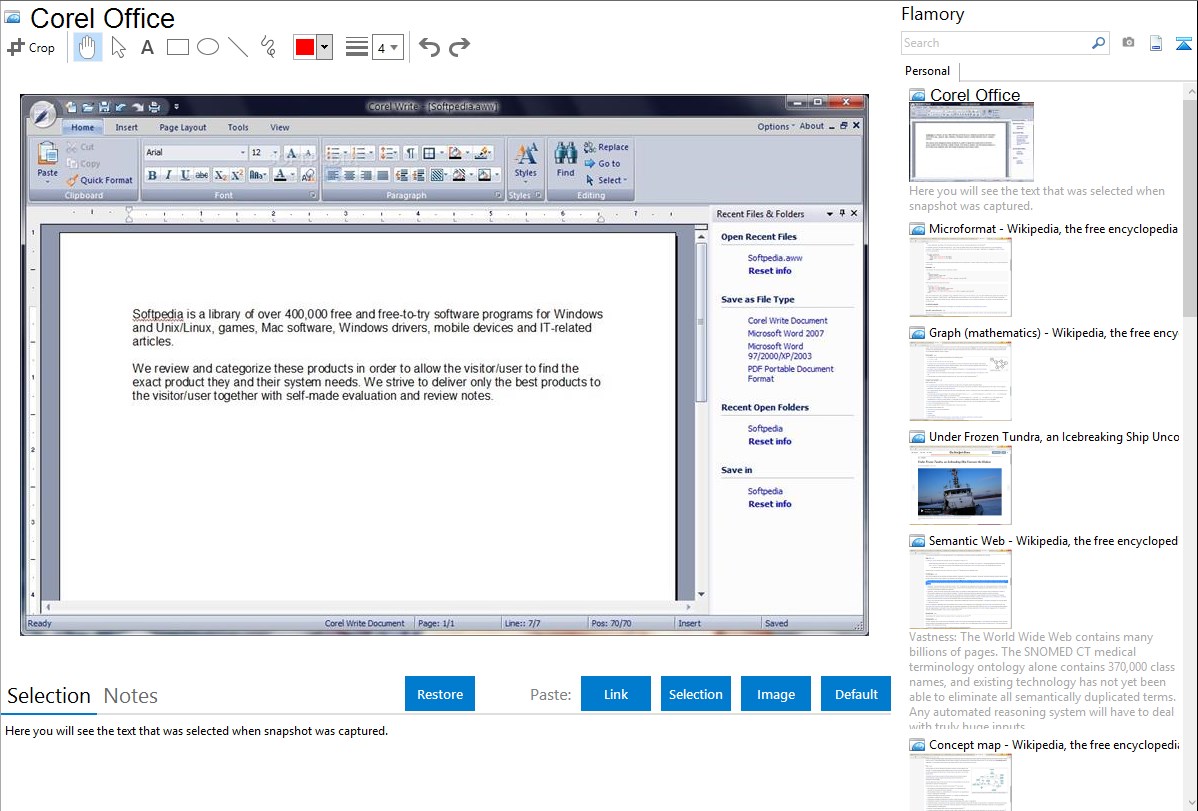Activate the hand pan tool

pyautogui.click(x=88, y=47)
